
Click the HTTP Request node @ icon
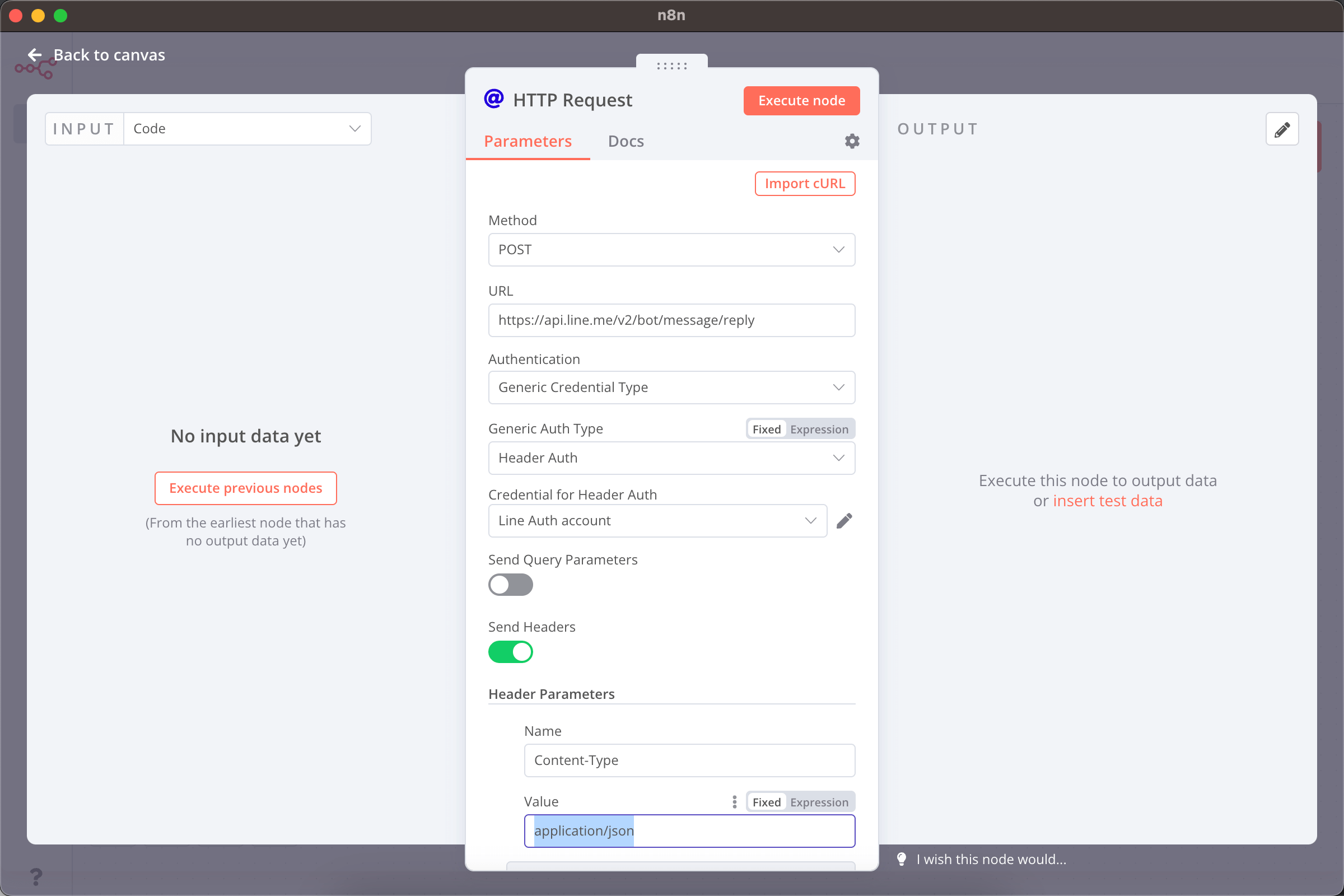(493, 99)
